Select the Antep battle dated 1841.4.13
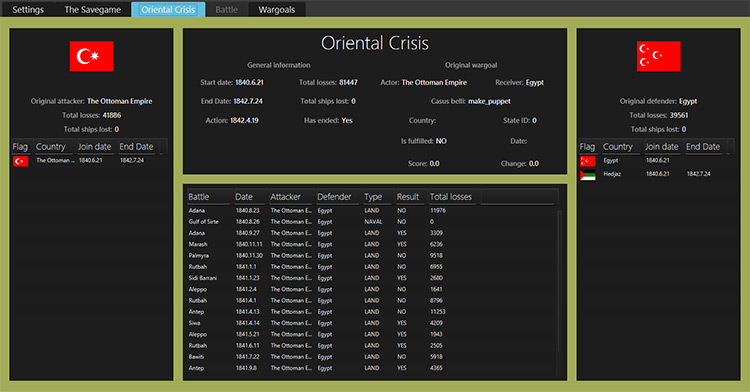 372,312
